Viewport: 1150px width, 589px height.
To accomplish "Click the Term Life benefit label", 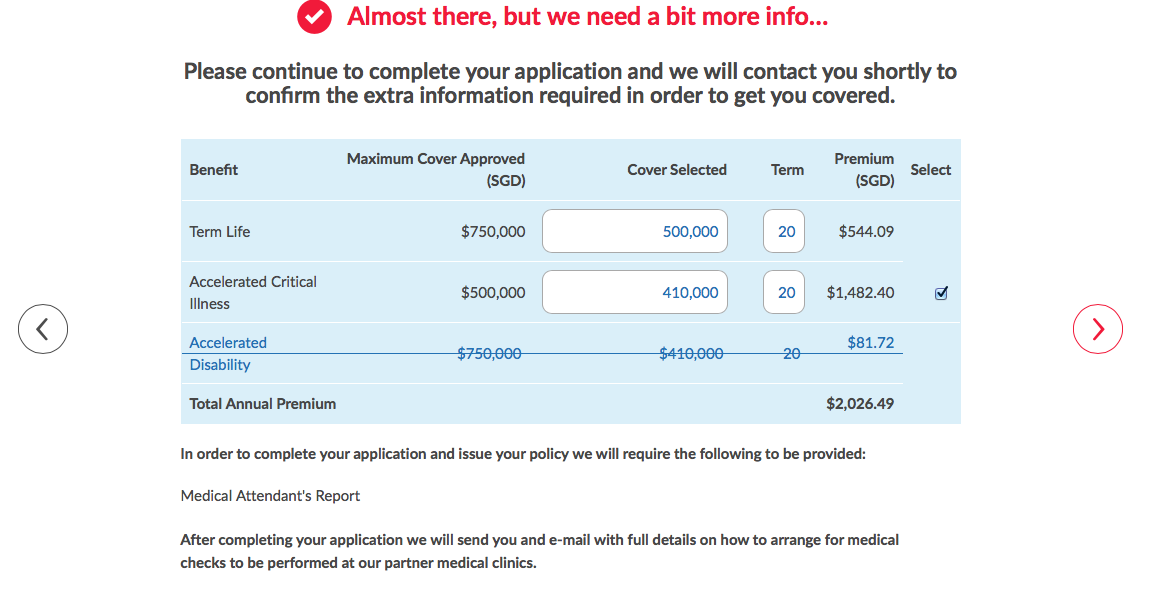I will point(220,231).
